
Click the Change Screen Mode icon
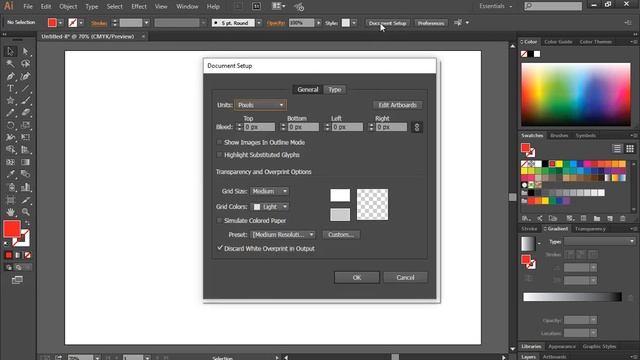pyautogui.click(x=17, y=280)
